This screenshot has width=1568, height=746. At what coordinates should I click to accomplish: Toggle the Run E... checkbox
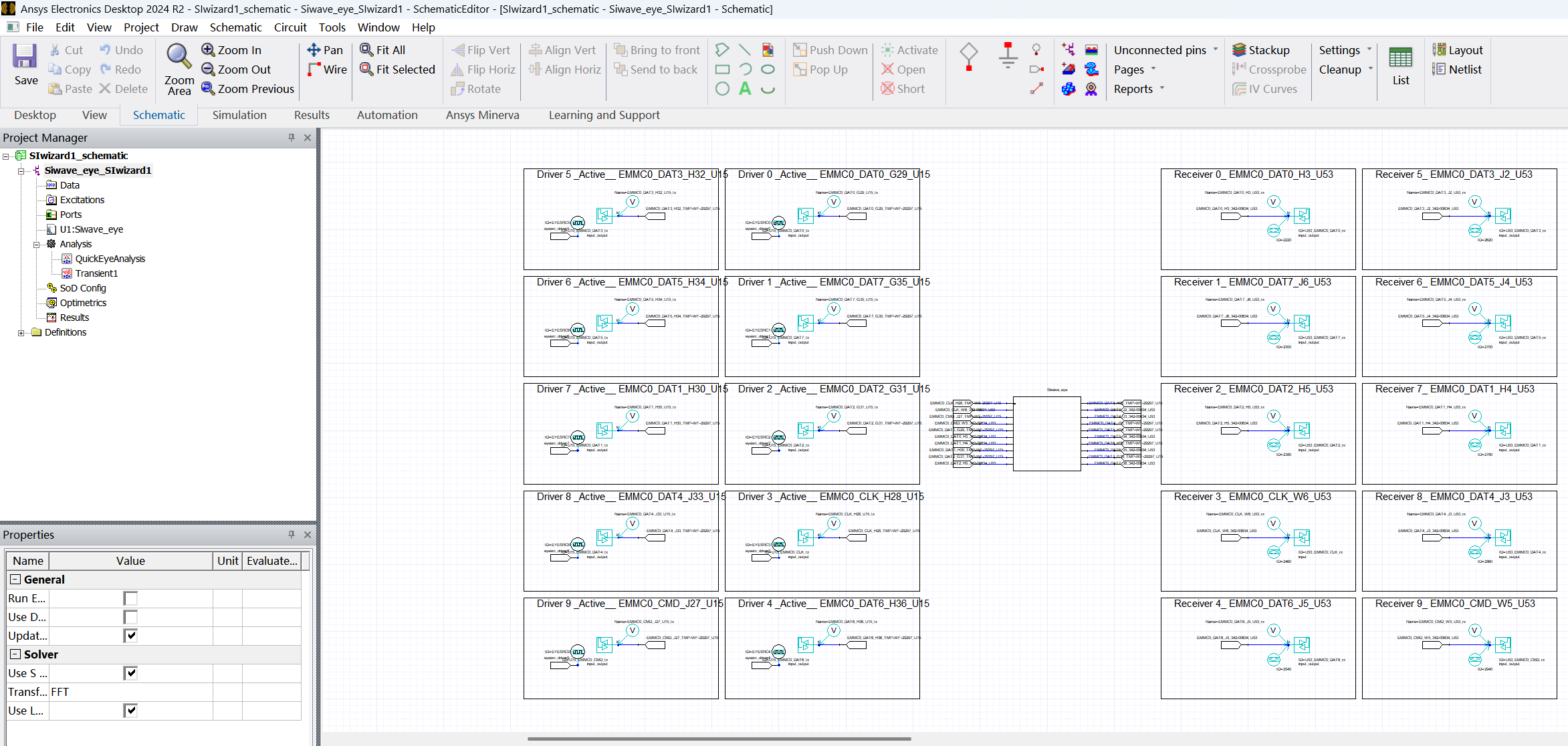(130, 598)
